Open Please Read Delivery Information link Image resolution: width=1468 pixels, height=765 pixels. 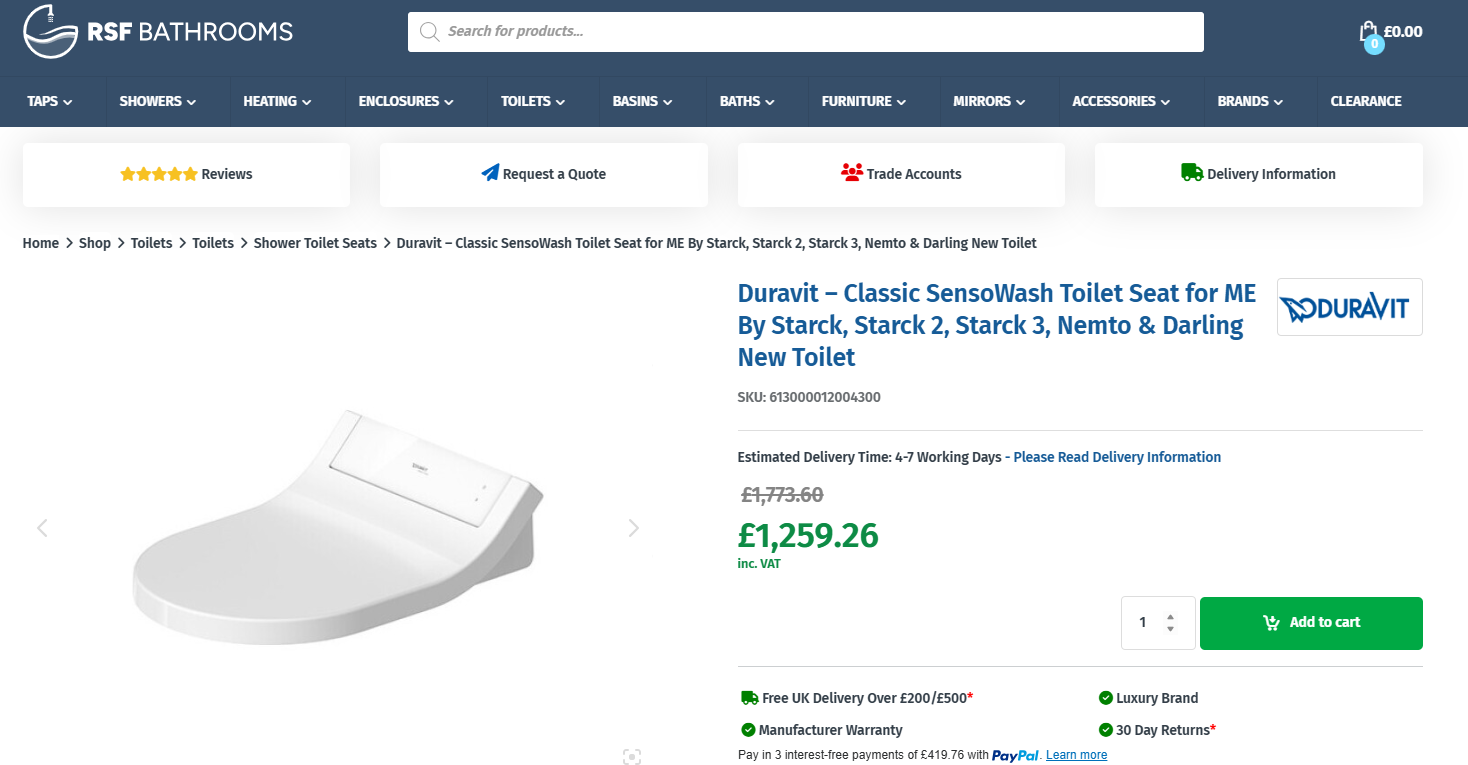[x=1117, y=457]
